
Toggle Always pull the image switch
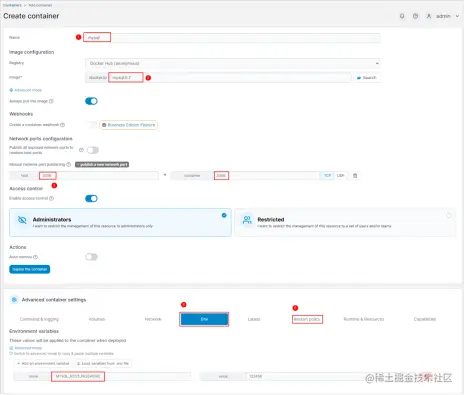(x=91, y=101)
